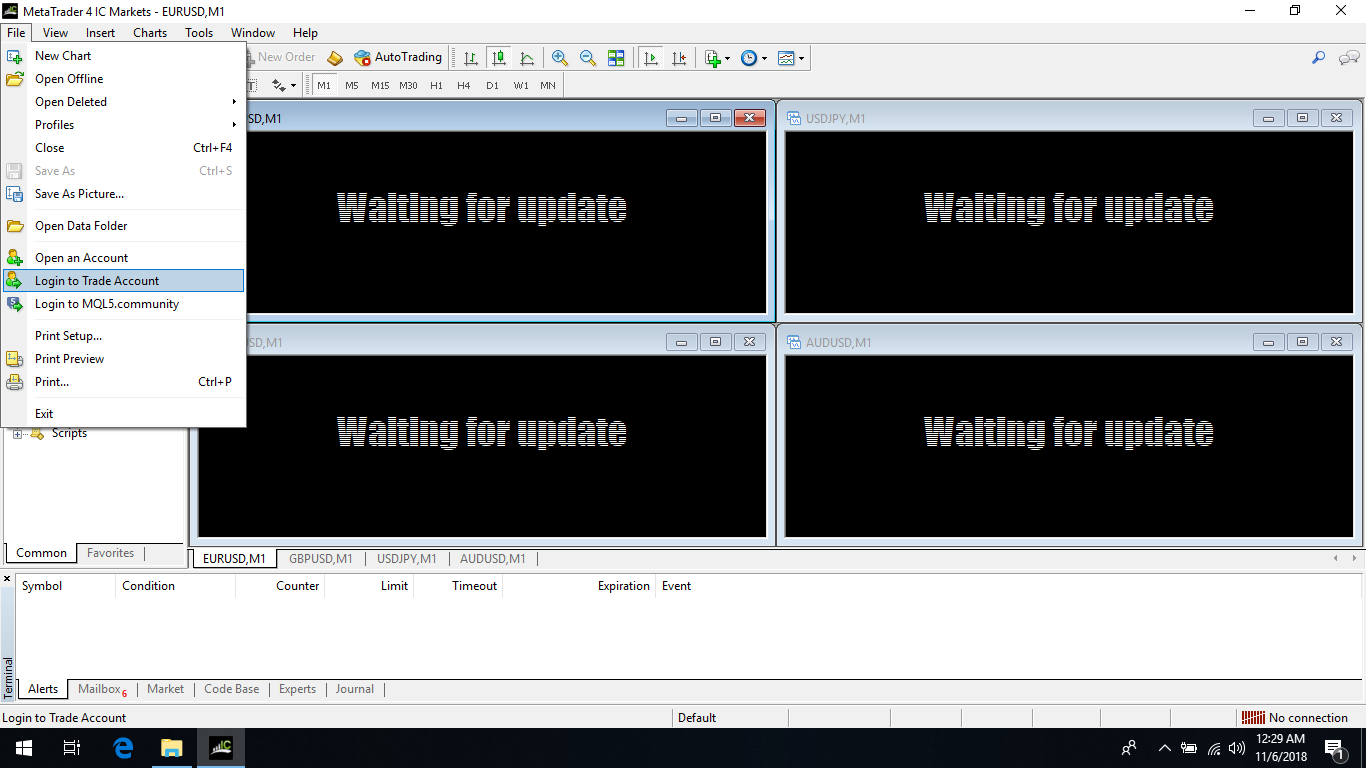1366x768 pixels.
Task: Select the W1 timeframe
Action: tap(521, 86)
